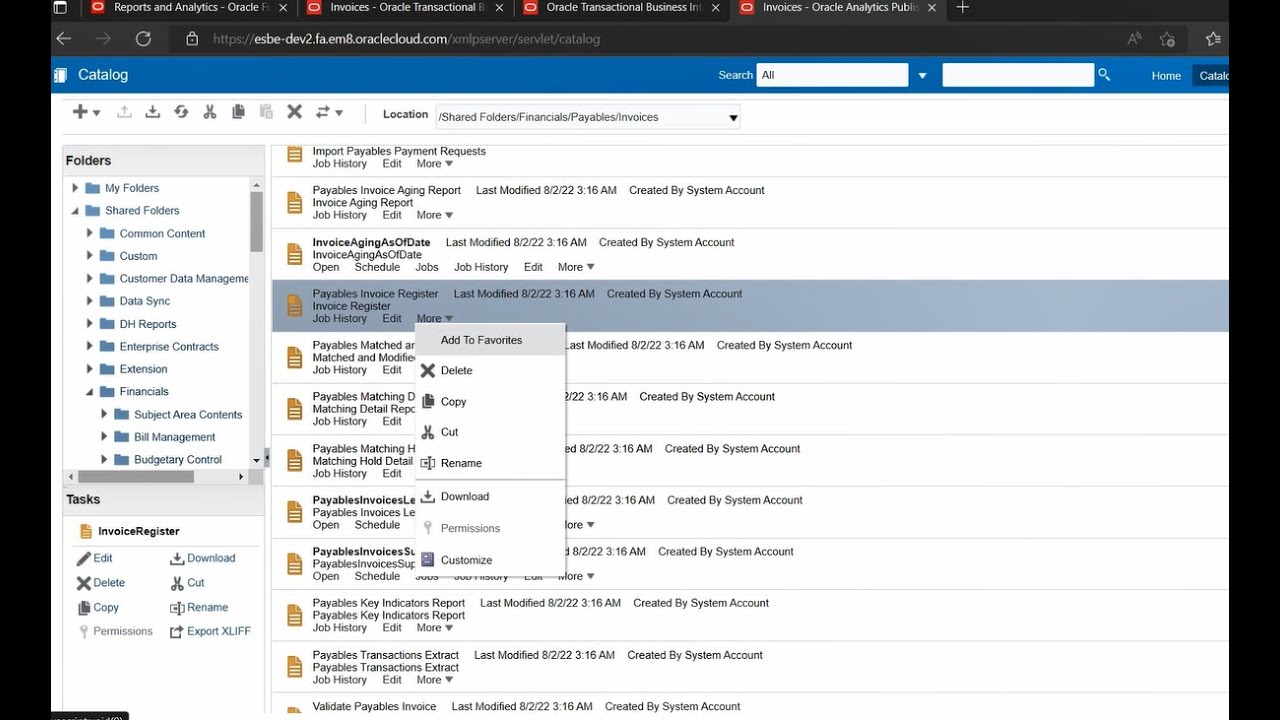The width and height of the screenshot is (1280, 720).
Task: Collapse Financials folder node
Action: 89,392
